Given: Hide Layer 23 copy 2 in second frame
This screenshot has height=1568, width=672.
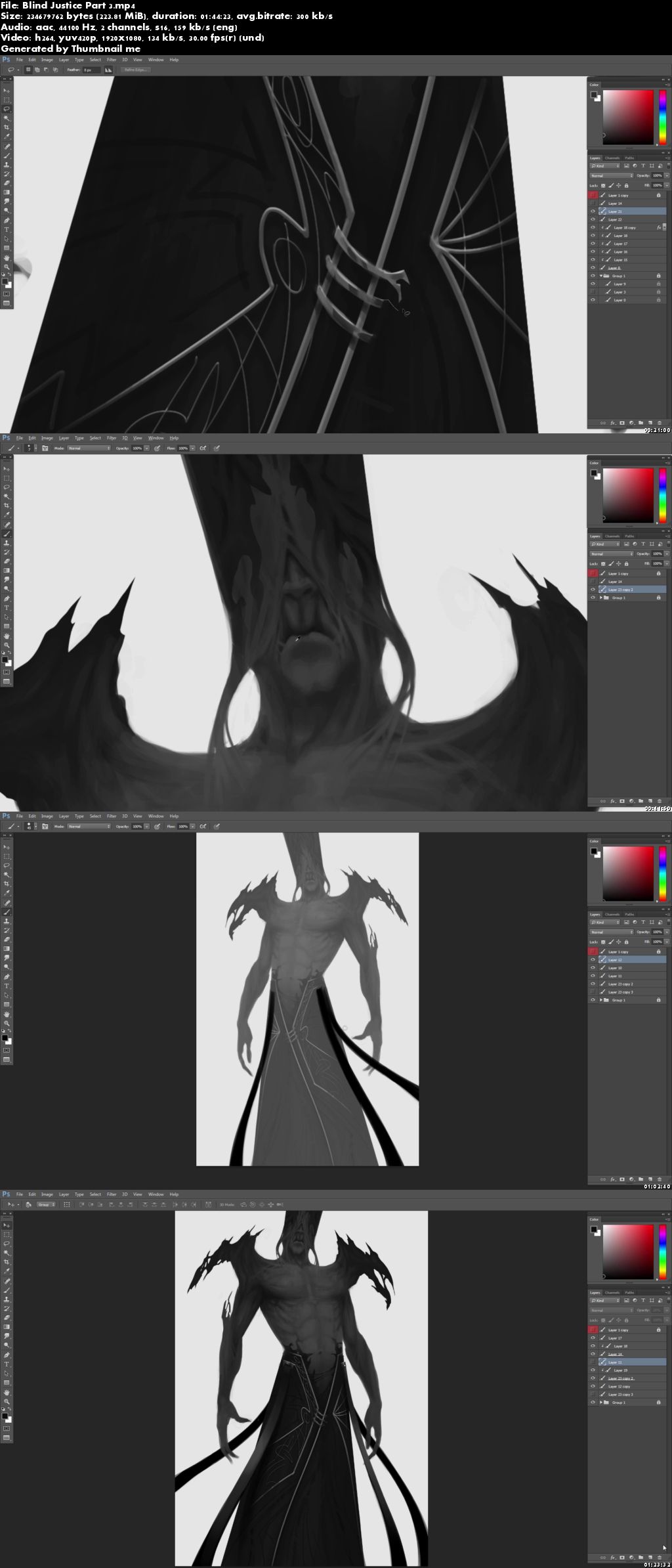Looking at the screenshot, I should (x=593, y=590).
